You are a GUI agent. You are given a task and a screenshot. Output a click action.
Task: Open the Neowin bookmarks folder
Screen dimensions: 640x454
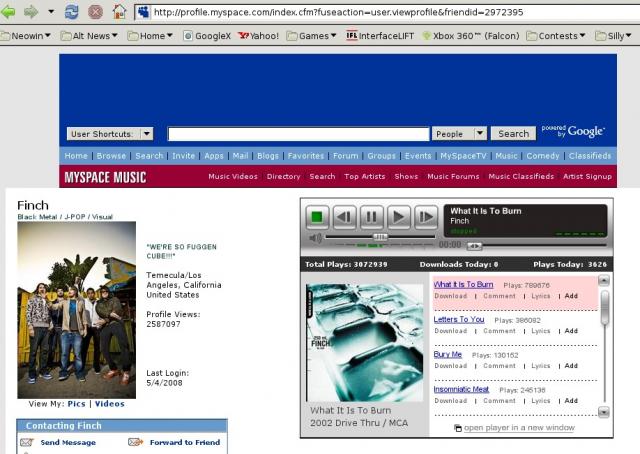(x=26, y=36)
